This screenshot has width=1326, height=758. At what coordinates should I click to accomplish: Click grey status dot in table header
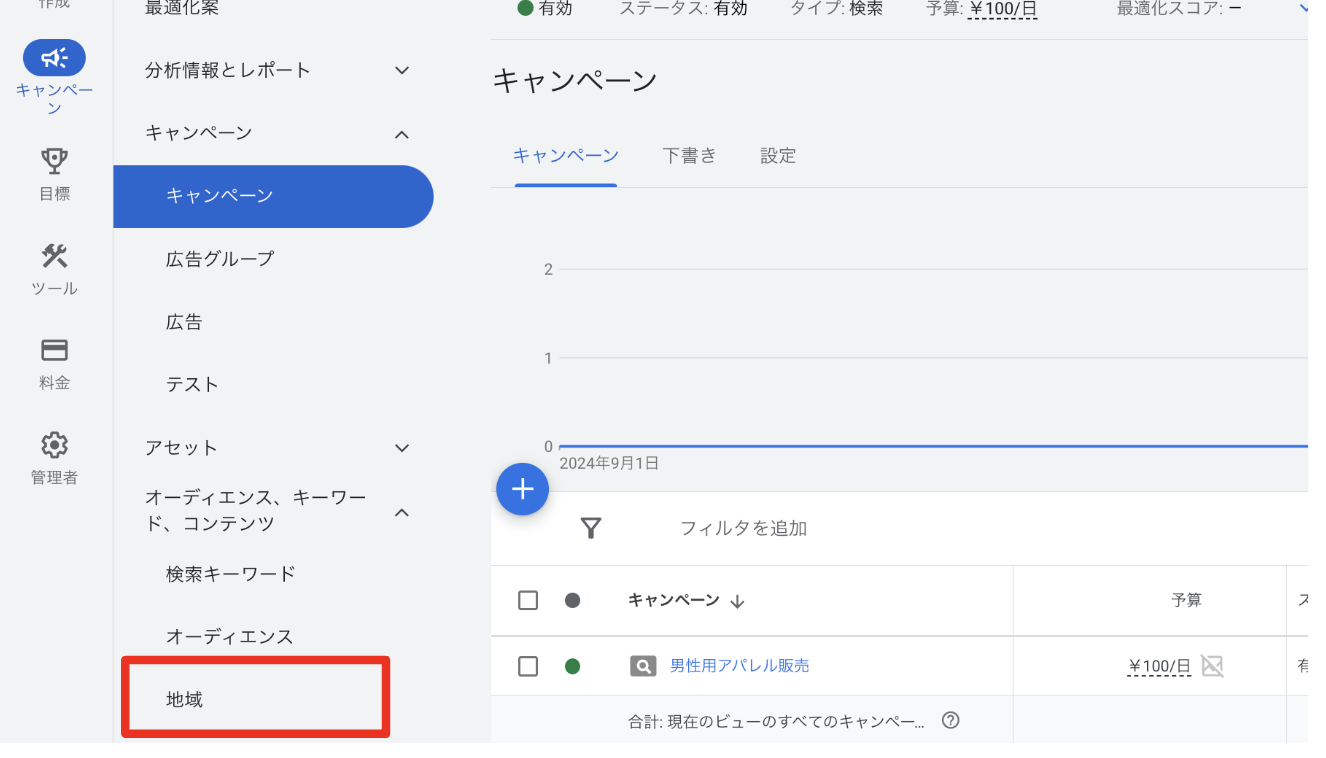(572, 601)
